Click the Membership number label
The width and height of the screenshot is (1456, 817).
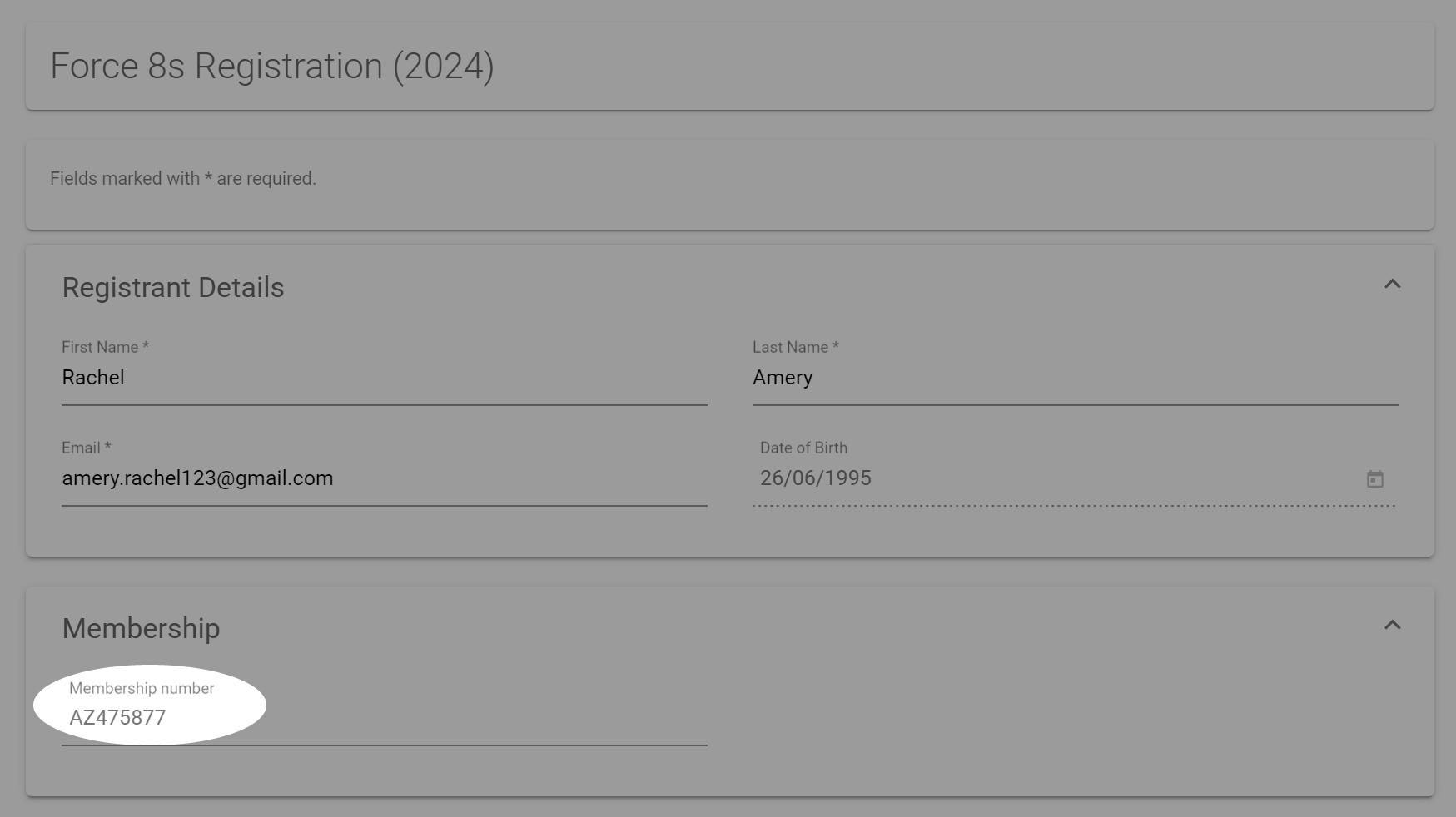click(141, 688)
